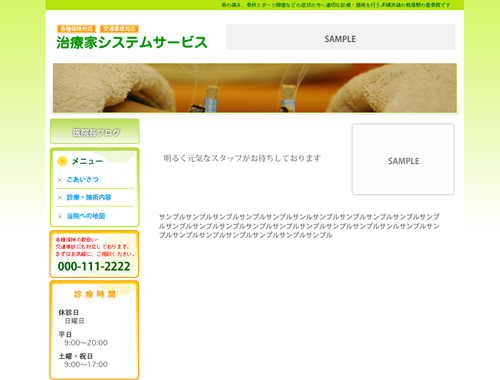
Task: Click the bullet icon beside 当院への地図
Action: (60, 216)
